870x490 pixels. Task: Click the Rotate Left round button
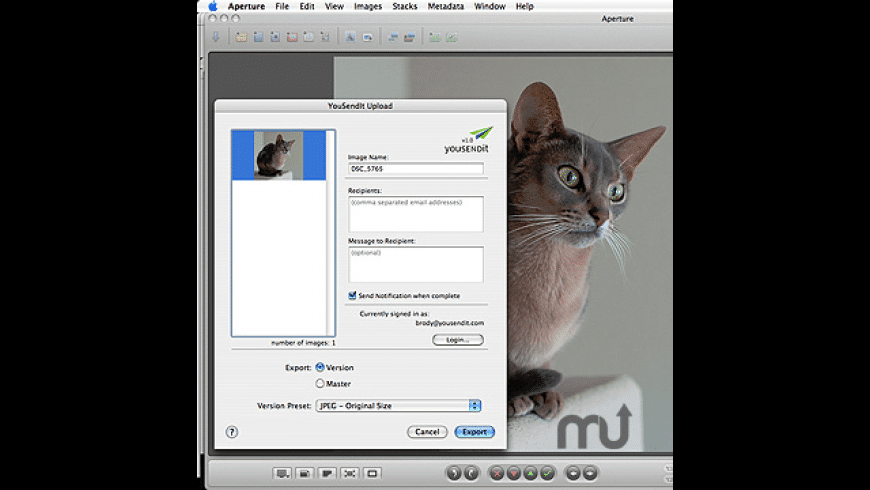[x=454, y=473]
